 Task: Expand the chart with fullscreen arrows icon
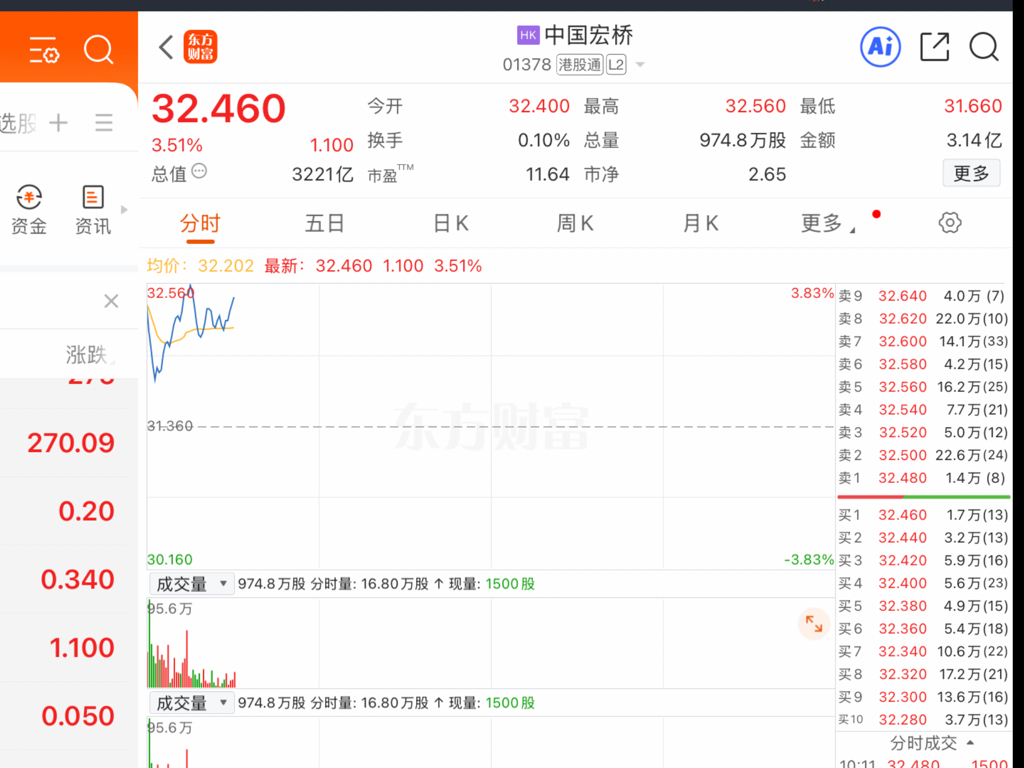814,624
